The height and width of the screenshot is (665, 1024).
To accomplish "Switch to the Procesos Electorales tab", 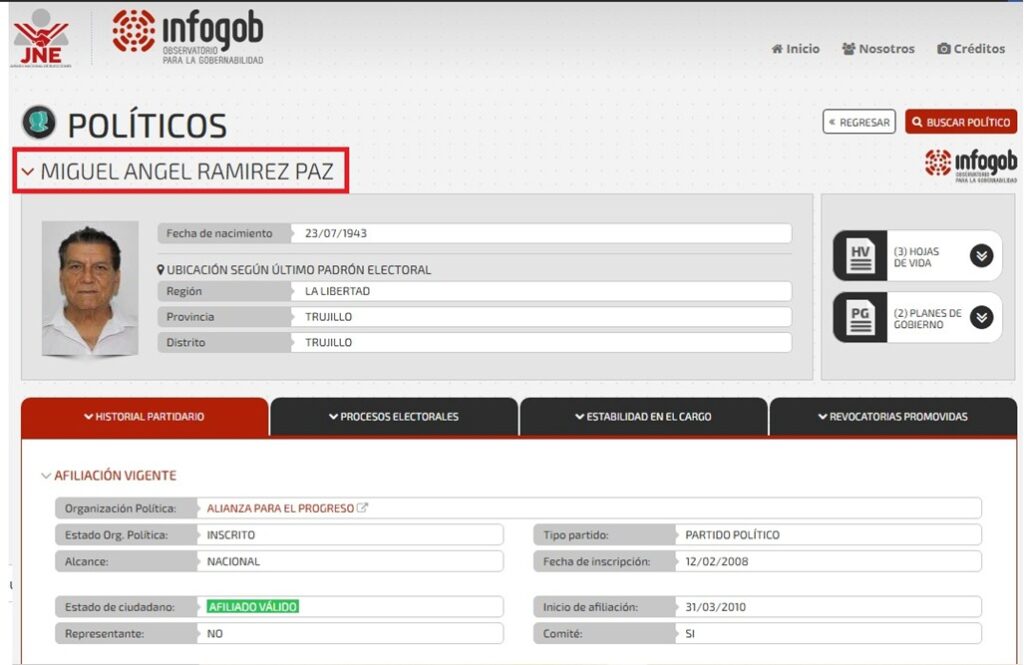I will click(394, 417).
